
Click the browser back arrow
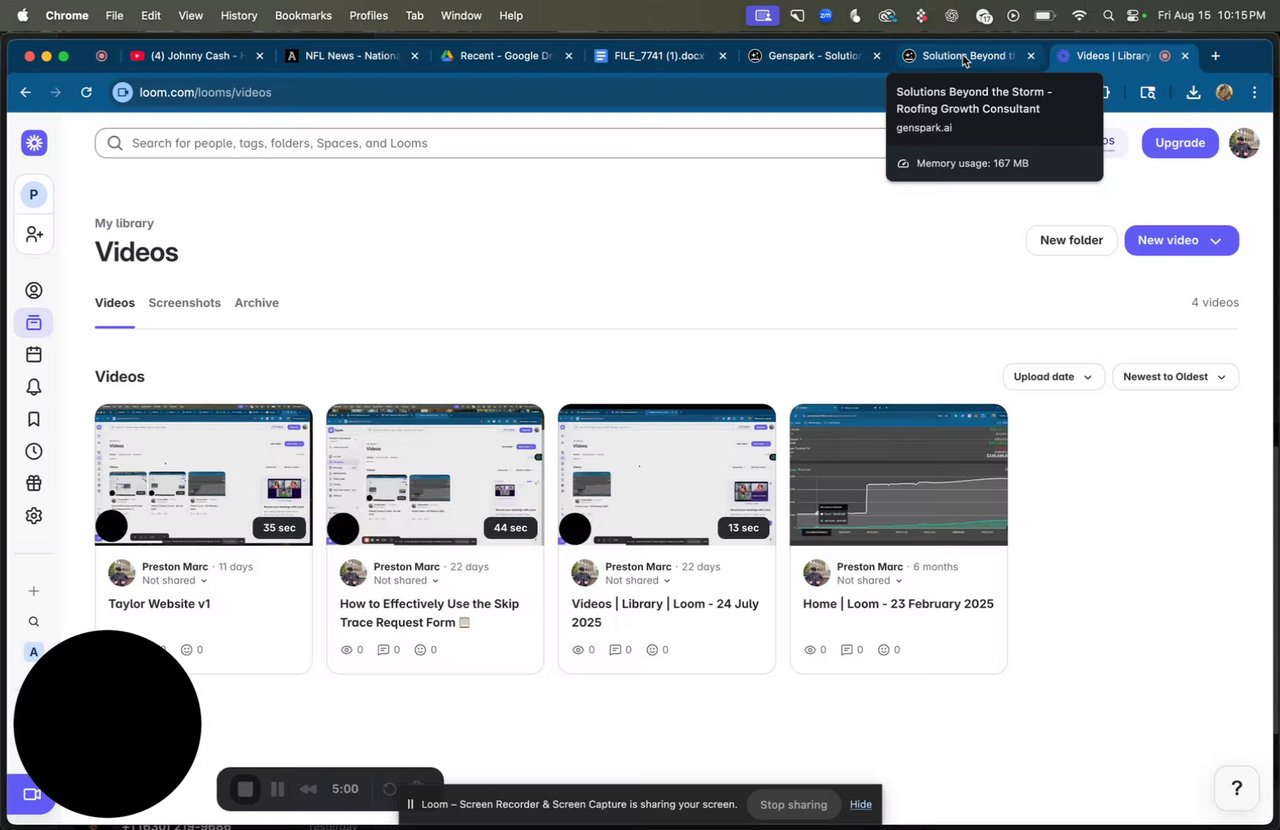pos(26,92)
